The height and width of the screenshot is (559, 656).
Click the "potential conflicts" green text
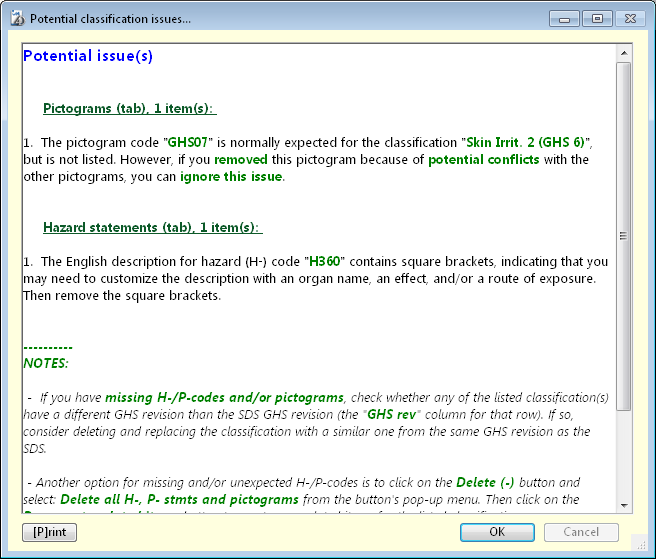click(x=484, y=159)
